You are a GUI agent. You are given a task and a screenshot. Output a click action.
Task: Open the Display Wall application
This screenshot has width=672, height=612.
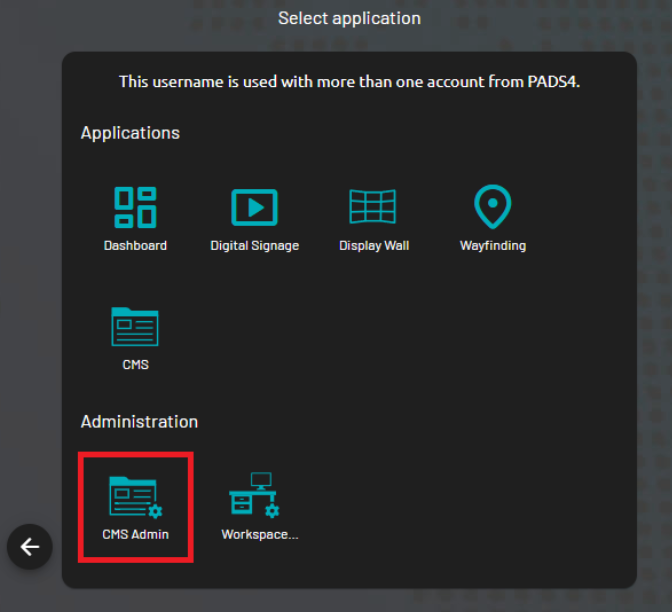pyautogui.click(x=372, y=207)
